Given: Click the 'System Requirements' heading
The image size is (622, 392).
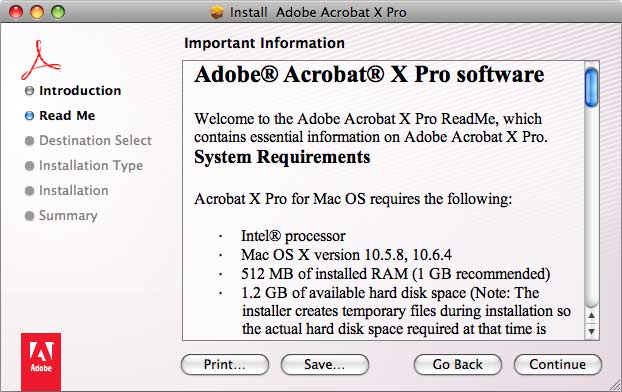Looking at the screenshot, I should [x=282, y=157].
